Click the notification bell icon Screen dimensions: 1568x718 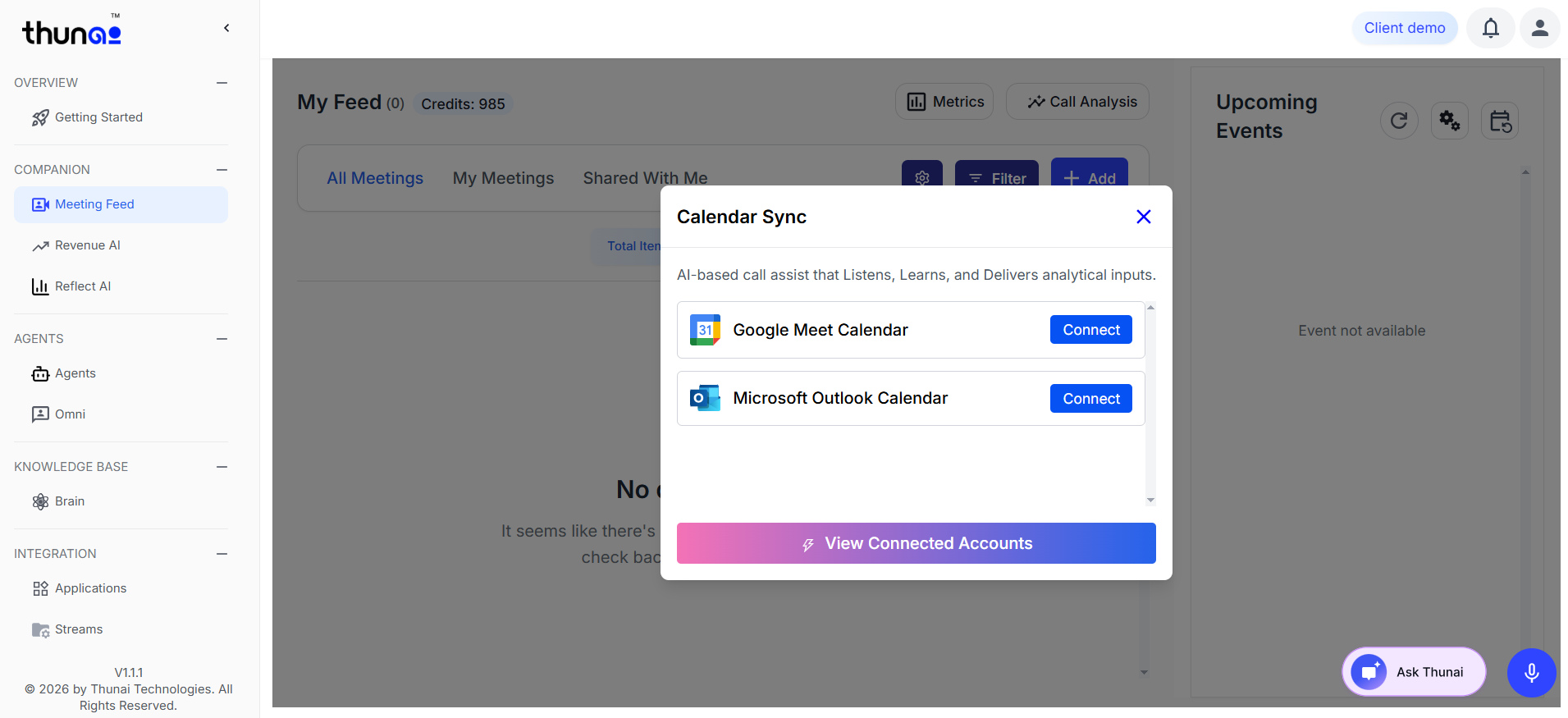pyautogui.click(x=1490, y=28)
